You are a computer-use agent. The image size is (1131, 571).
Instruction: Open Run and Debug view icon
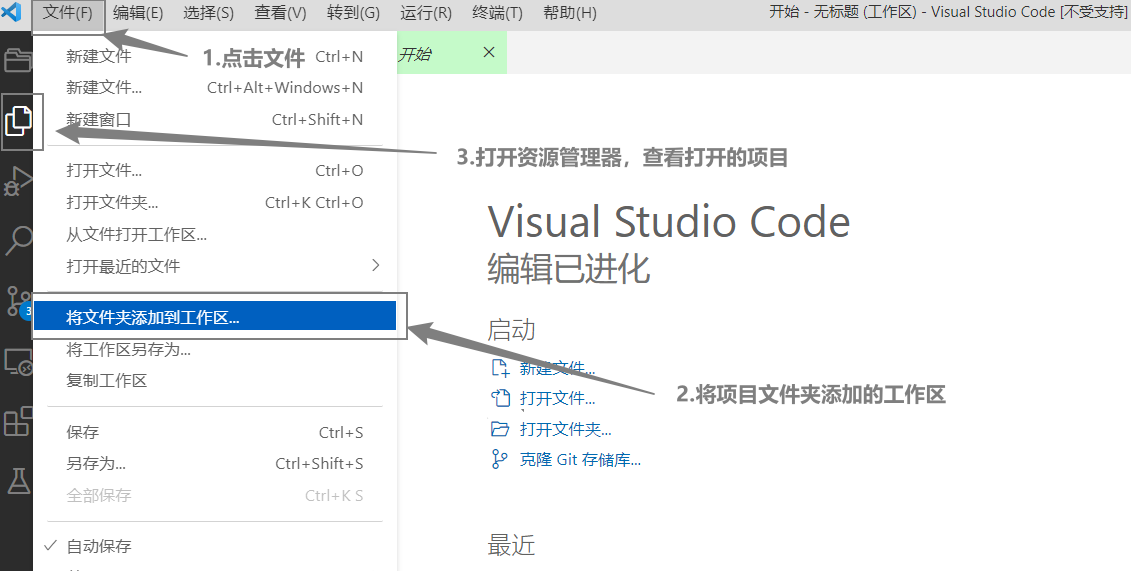point(18,181)
